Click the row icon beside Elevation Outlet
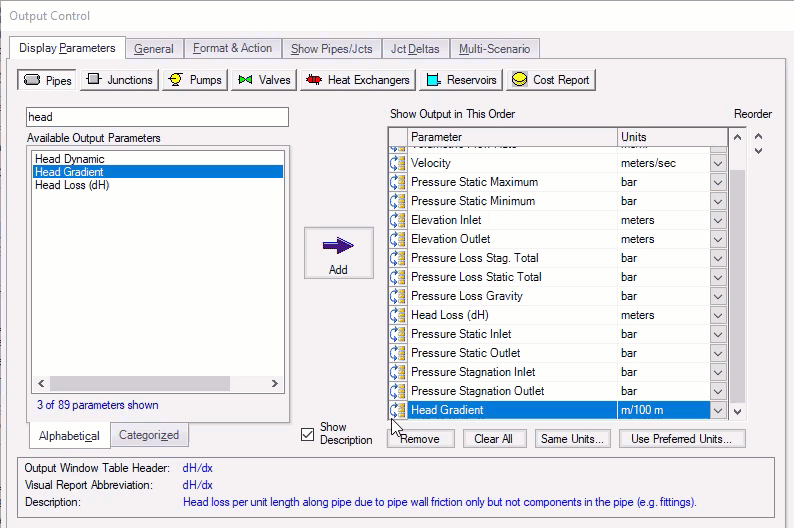794x528 pixels. [398, 239]
